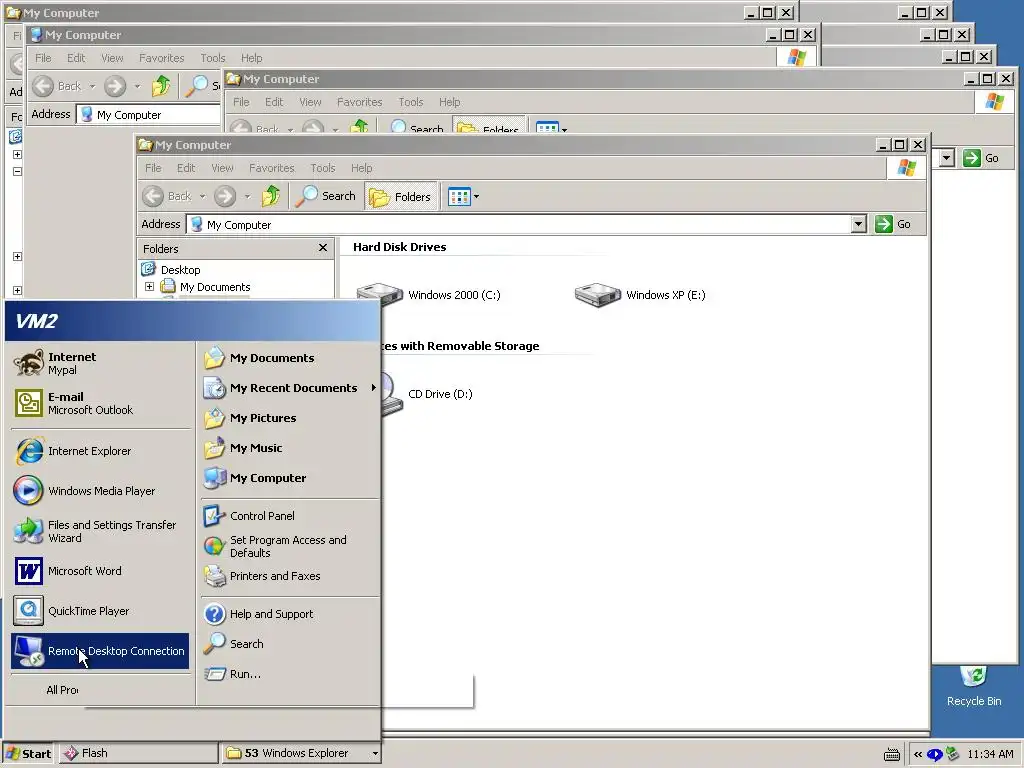The height and width of the screenshot is (768, 1024).
Task: Select CD Drive (D:)
Action: point(440,394)
